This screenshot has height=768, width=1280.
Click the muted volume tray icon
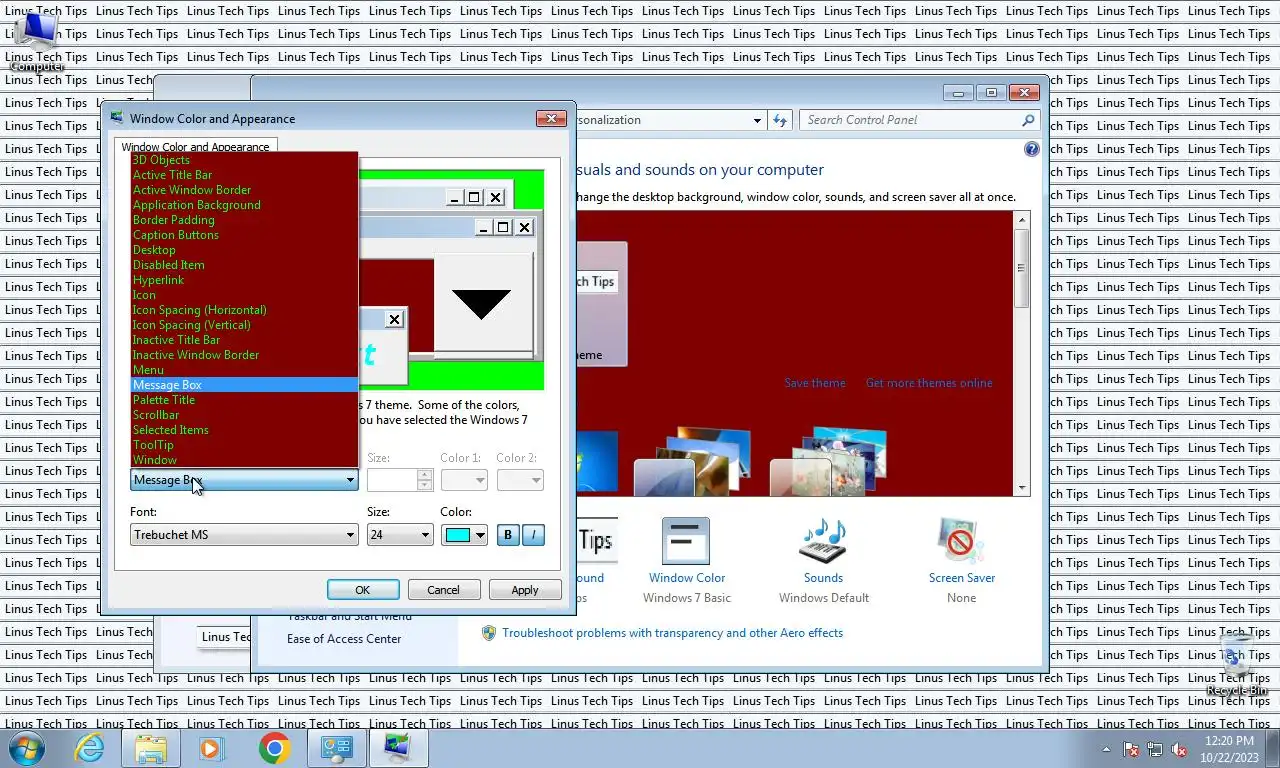pos(1179,749)
